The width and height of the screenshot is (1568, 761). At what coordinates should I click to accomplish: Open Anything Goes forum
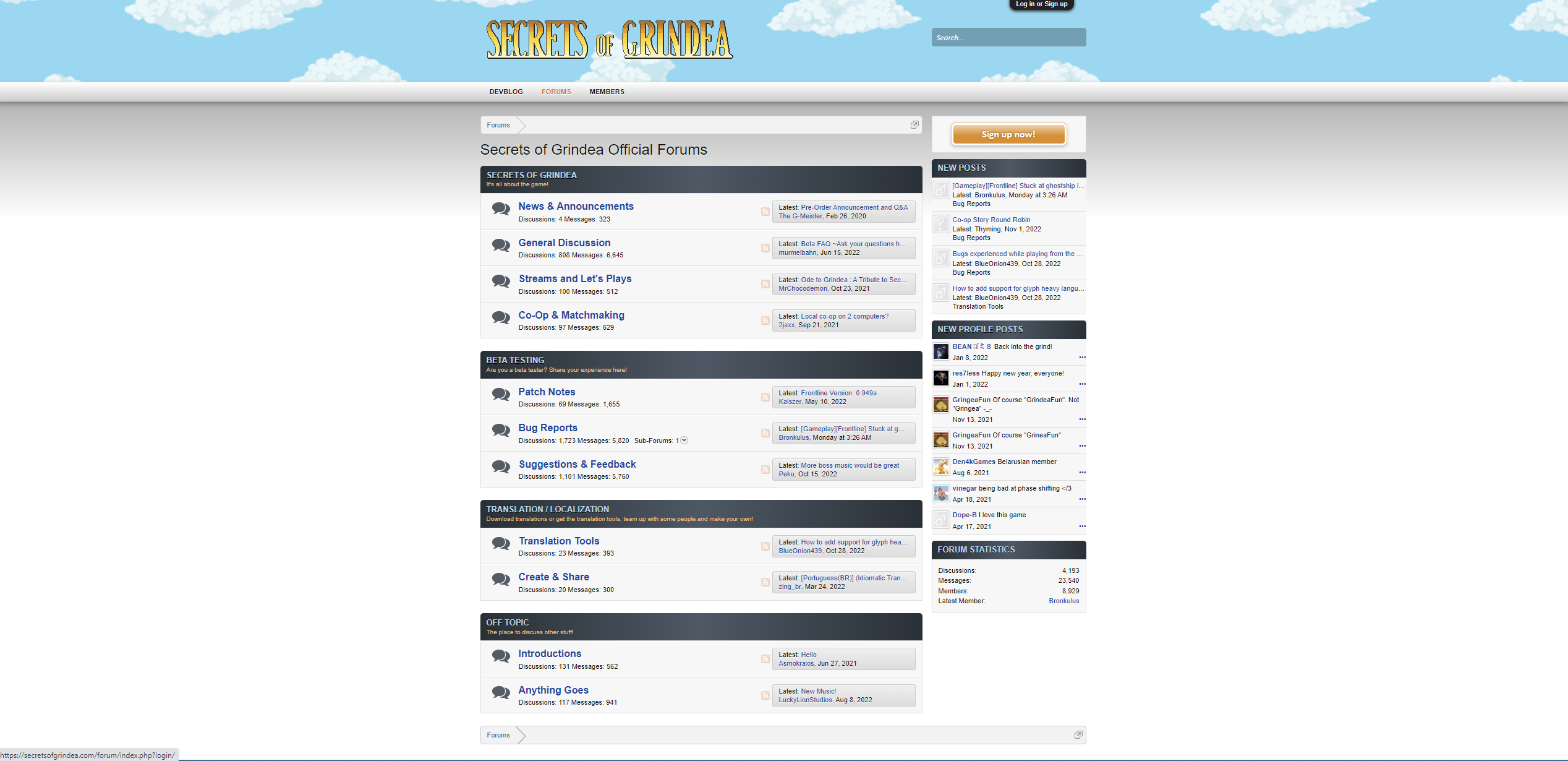click(x=553, y=690)
